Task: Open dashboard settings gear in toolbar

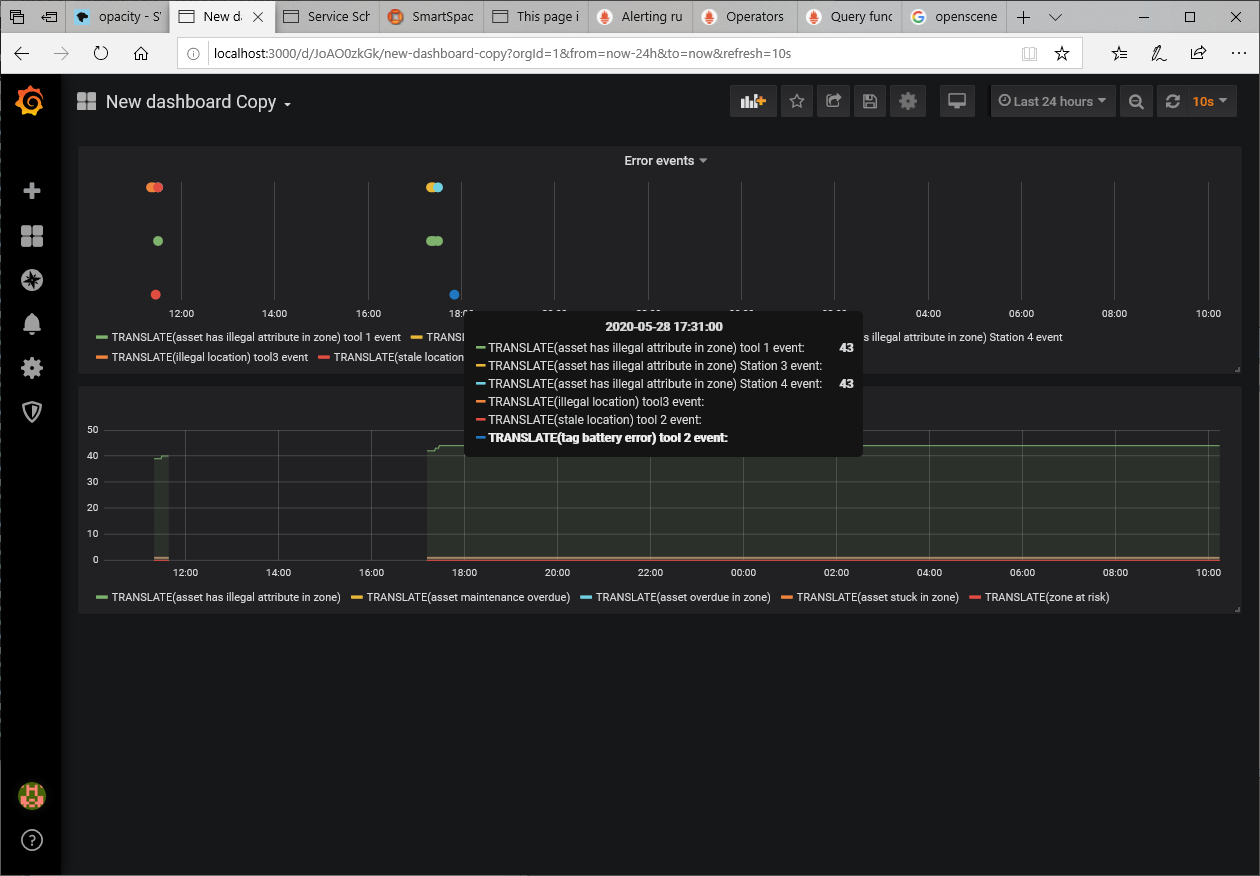Action: coord(908,101)
